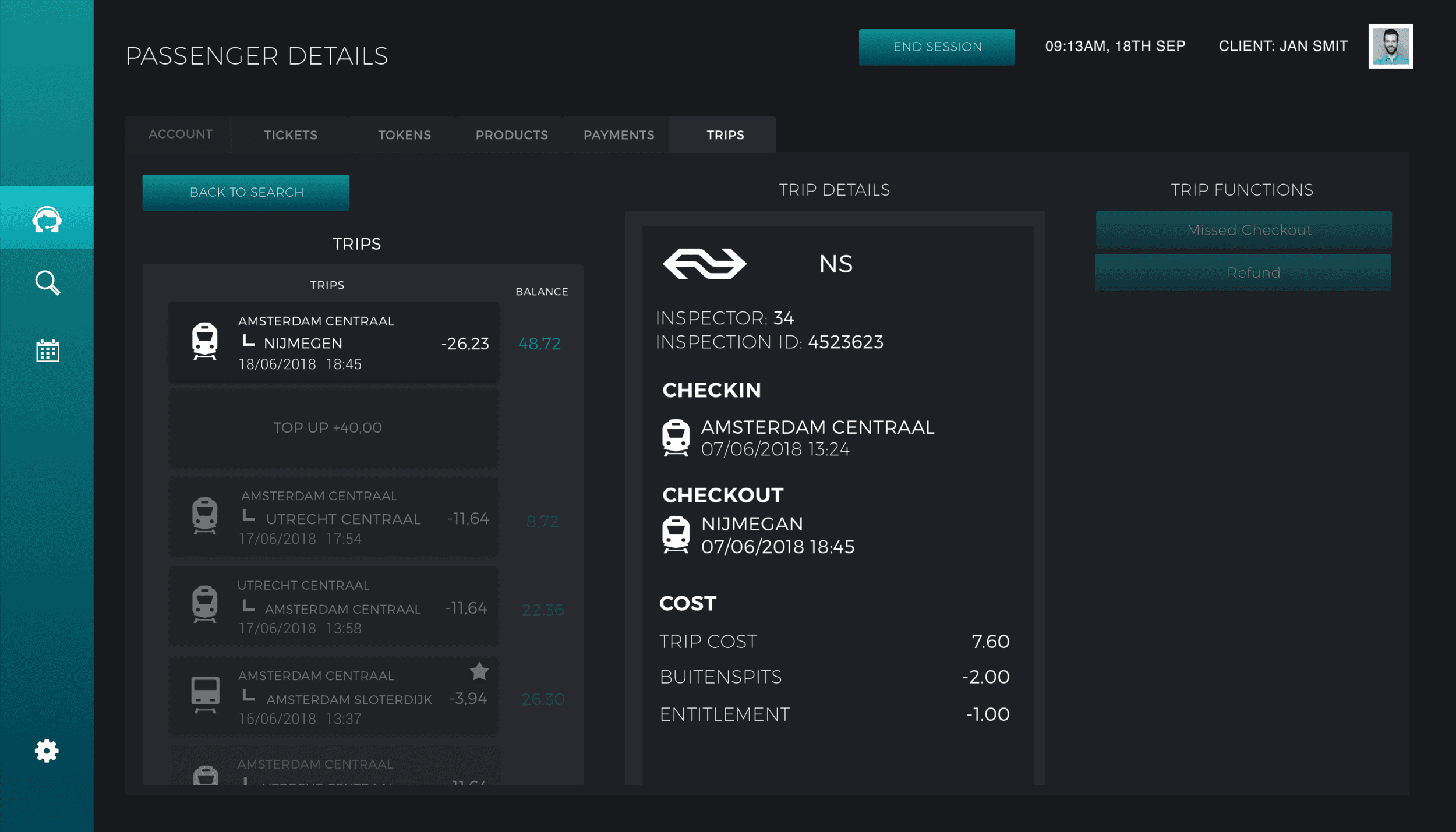
Task: Open the Tokens tab
Action: [404, 135]
